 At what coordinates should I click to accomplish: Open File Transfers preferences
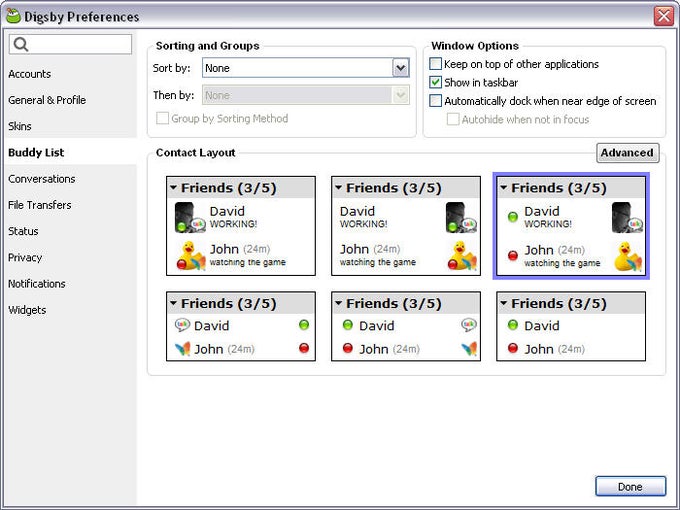(39, 205)
